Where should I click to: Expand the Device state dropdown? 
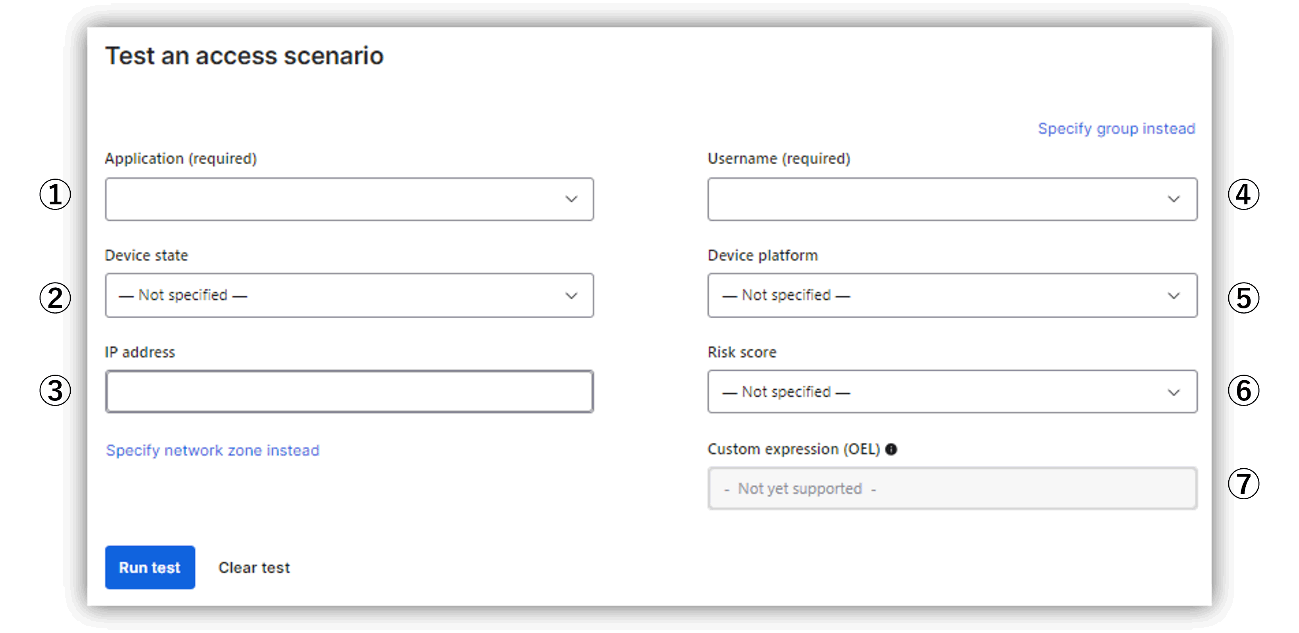[x=349, y=296]
